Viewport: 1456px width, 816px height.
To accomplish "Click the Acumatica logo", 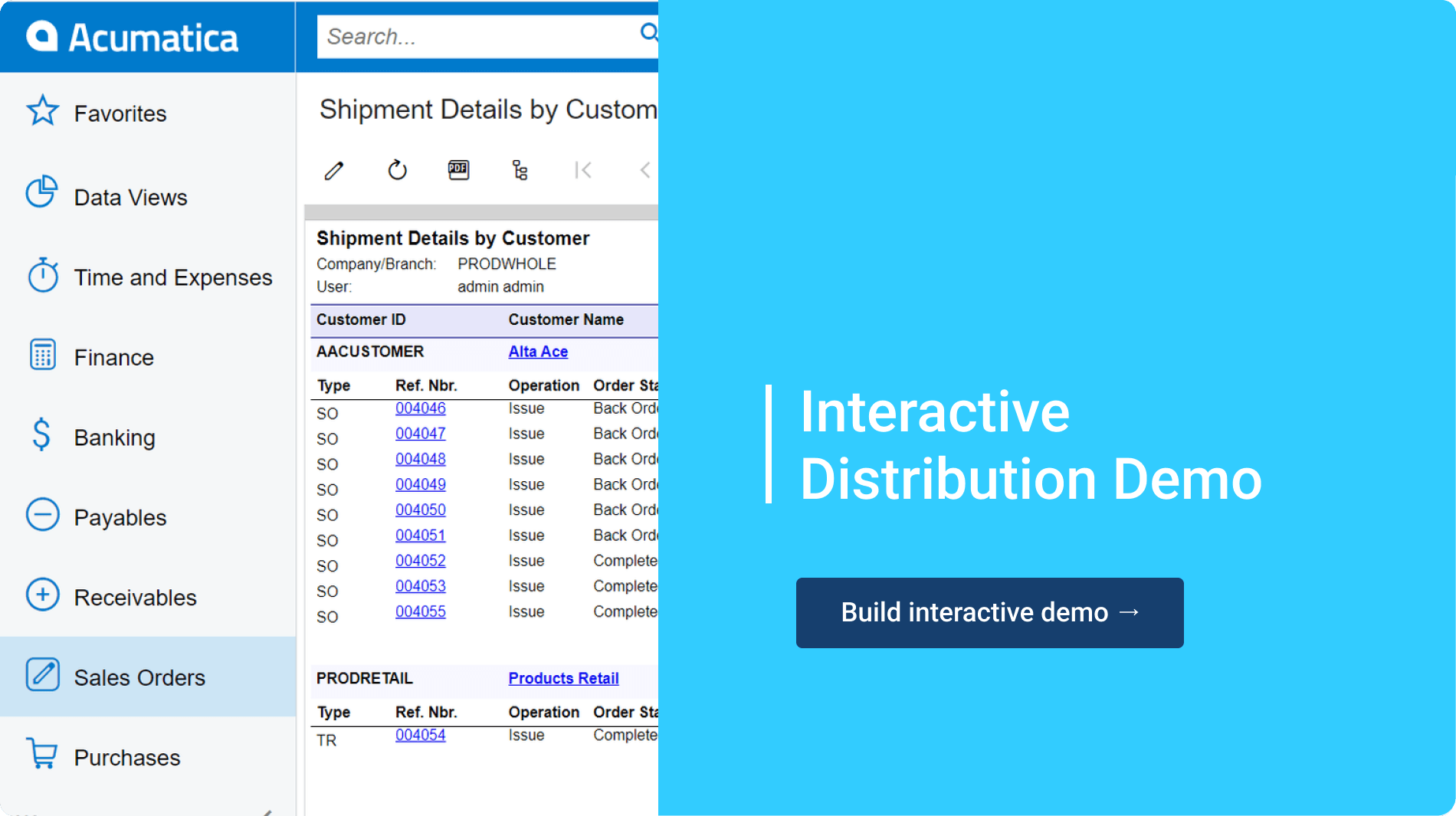I will (x=133, y=37).
